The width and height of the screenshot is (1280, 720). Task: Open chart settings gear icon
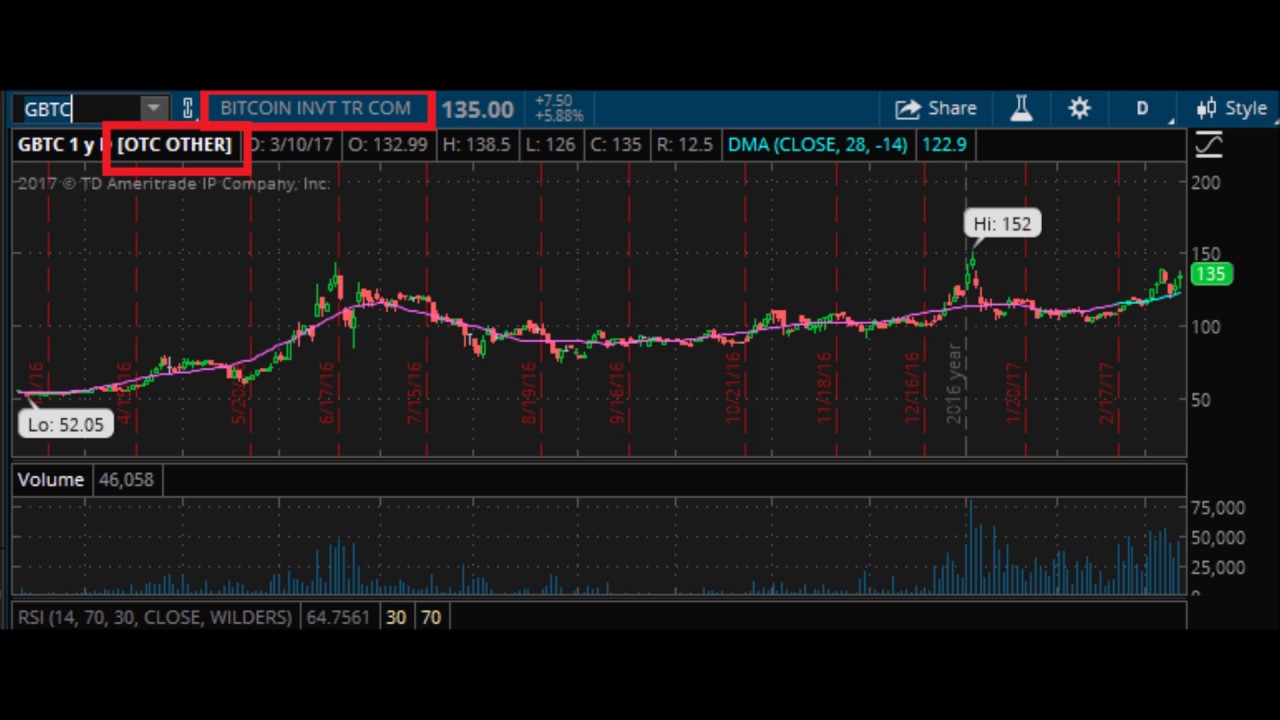tap(1079, 108)
